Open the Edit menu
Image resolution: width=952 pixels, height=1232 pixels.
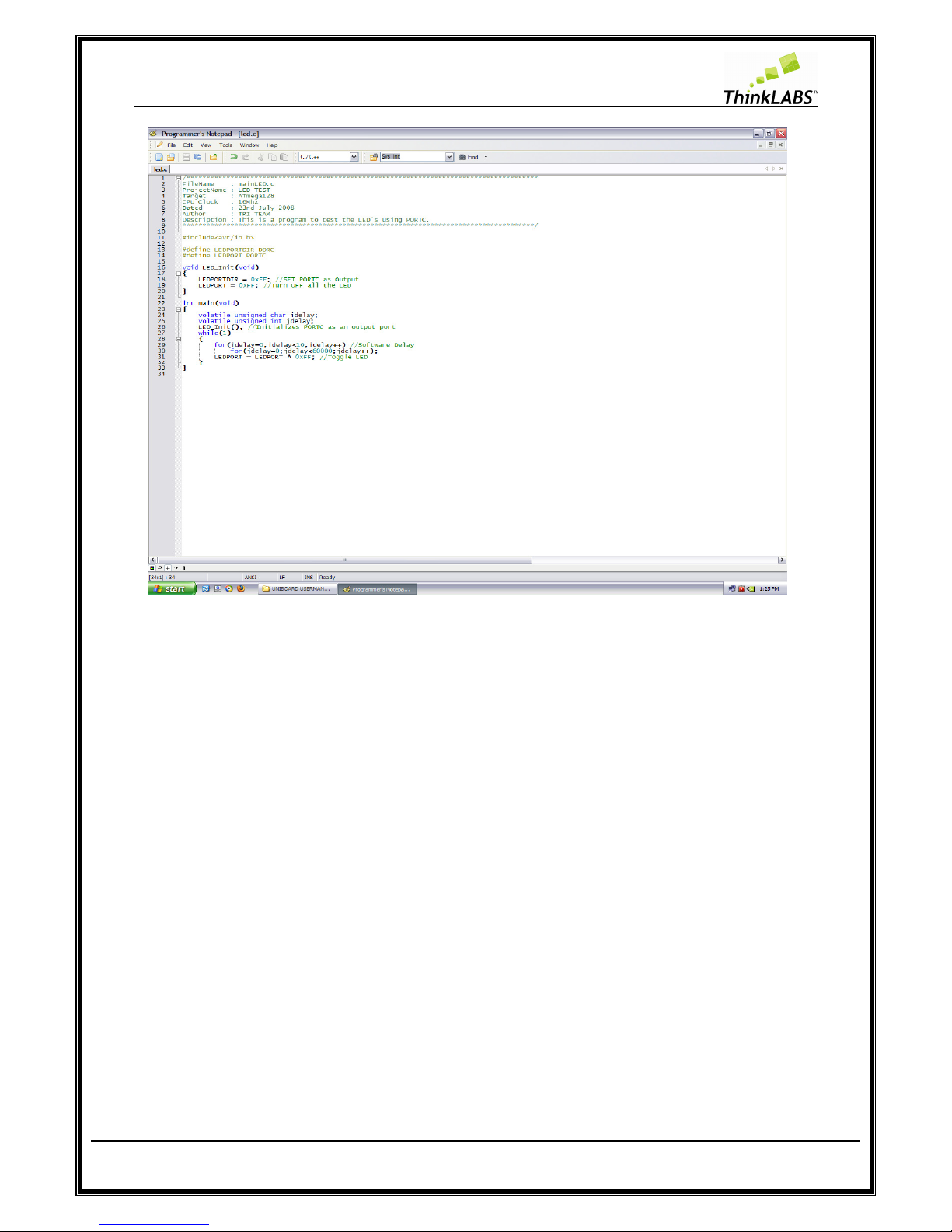tap(187, 145)
